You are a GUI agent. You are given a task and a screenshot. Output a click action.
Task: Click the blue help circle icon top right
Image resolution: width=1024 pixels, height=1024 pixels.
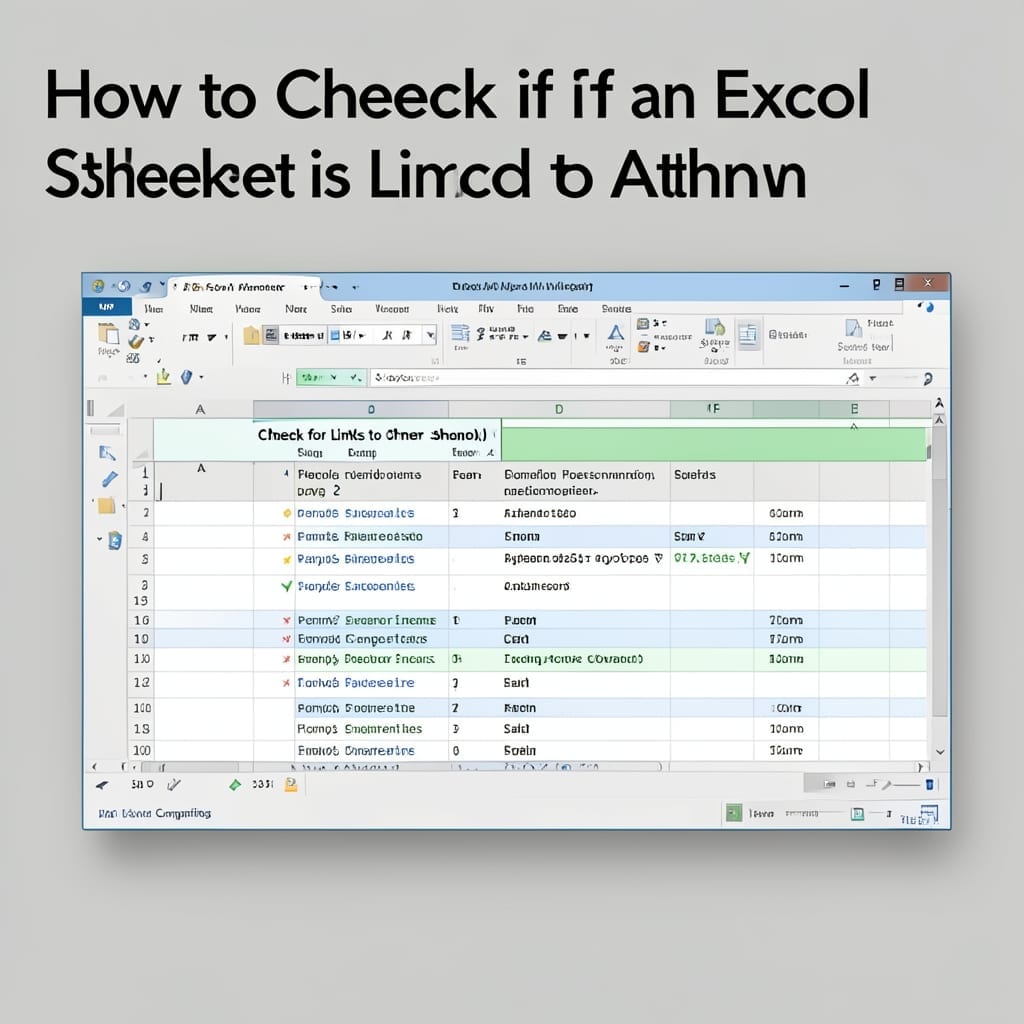click(929, 307)
